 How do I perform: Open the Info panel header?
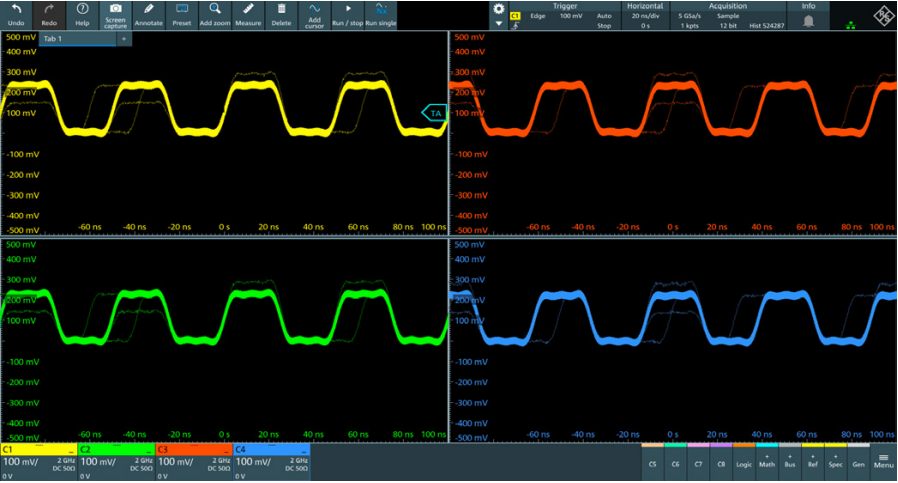coord(808,6)
